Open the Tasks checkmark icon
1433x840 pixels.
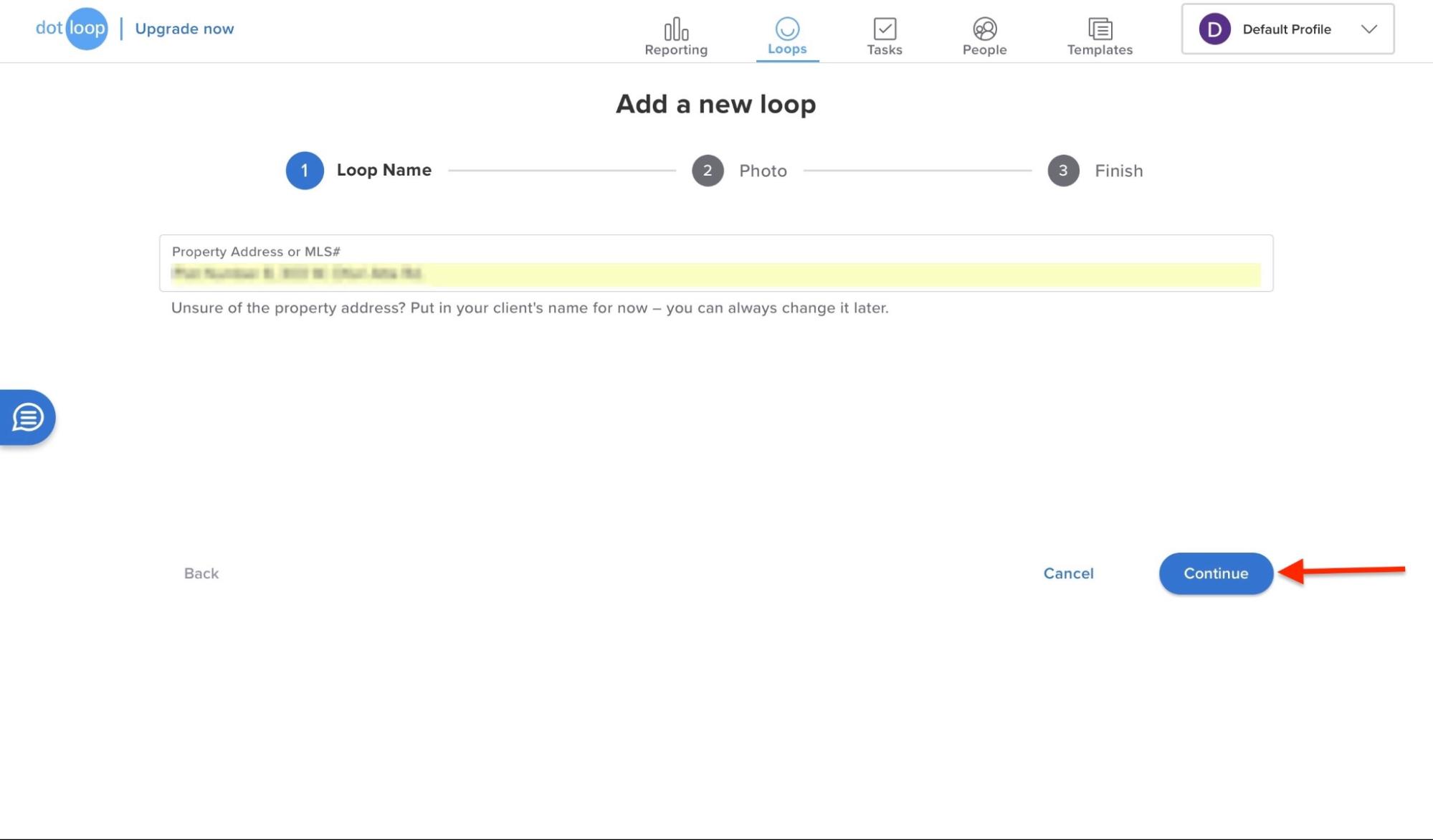coord(885,29)
